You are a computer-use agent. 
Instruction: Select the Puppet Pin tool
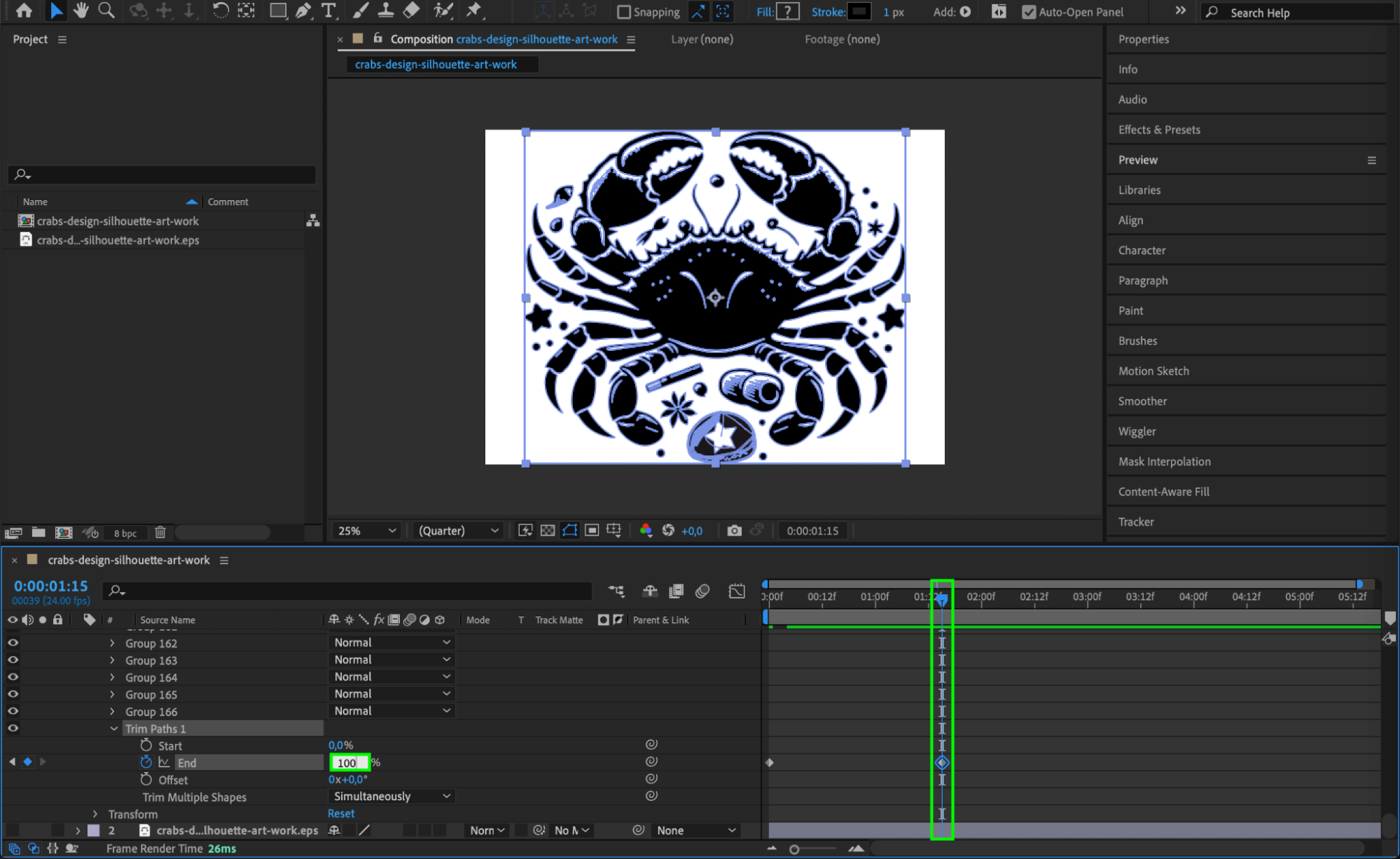pyautogui.click(x=474, y=11)
